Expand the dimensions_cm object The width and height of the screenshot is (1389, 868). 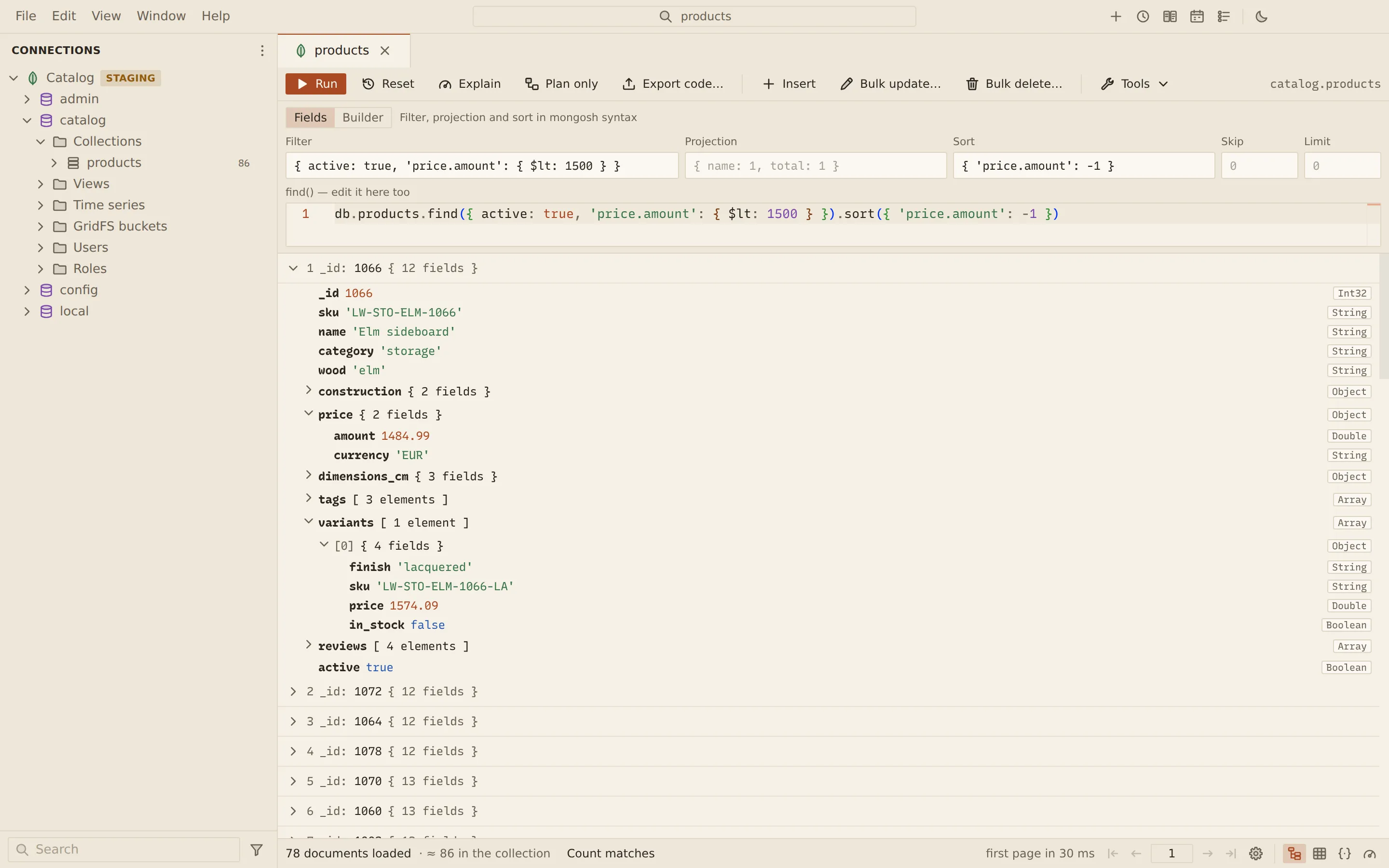point(308,475)
